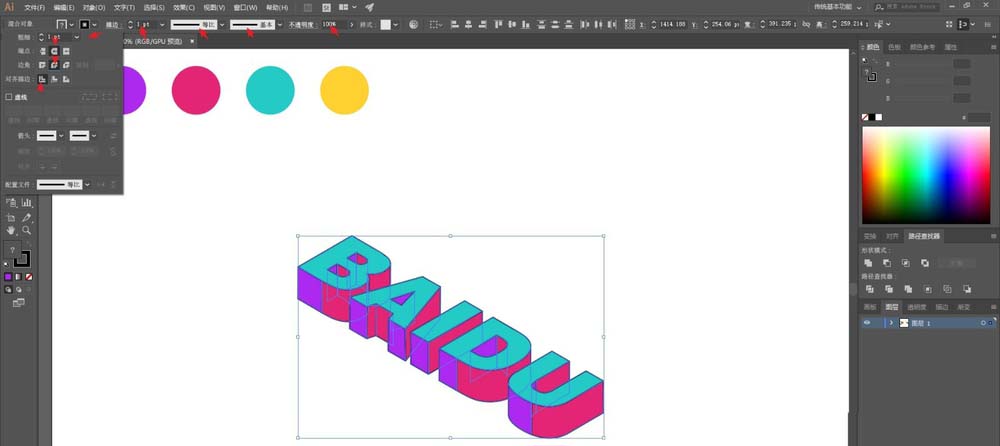Click the rocket GPU performance icon
The image size is (1000, 446).
pyautogui.click(x=369, y=8)
